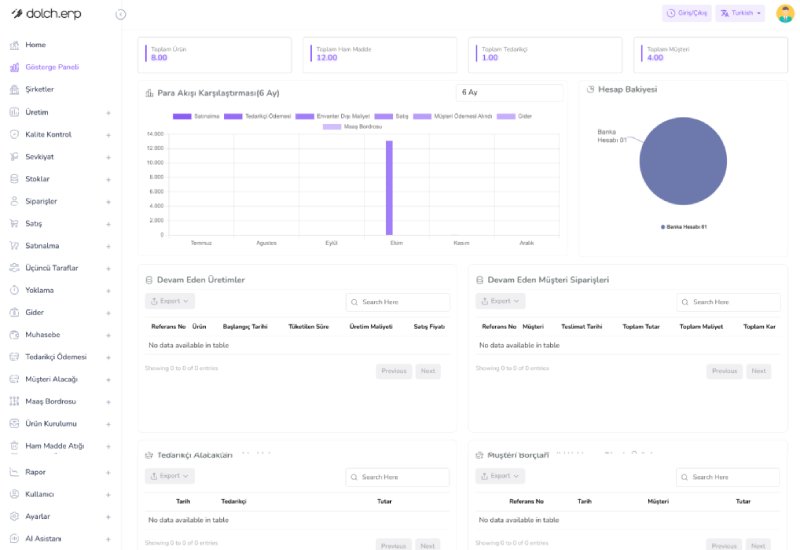Select Muhasebe in the sidebar
Image resolution: width=800 pixels, height=550 pixels.
pos(43,335)
